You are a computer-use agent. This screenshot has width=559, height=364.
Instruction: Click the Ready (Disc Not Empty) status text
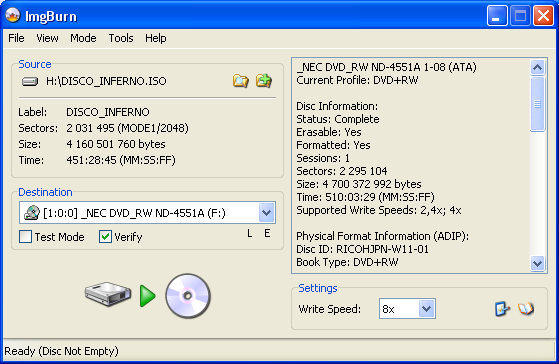(x=61, y=351)
